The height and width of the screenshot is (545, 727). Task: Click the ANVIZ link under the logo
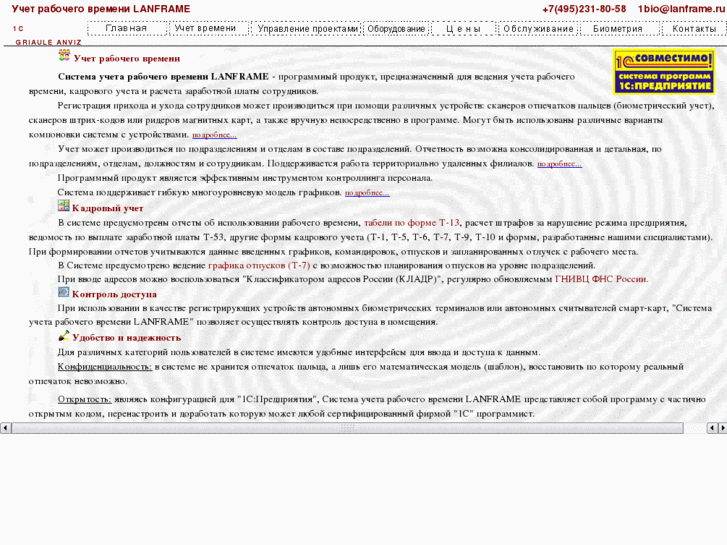point(69,42)
